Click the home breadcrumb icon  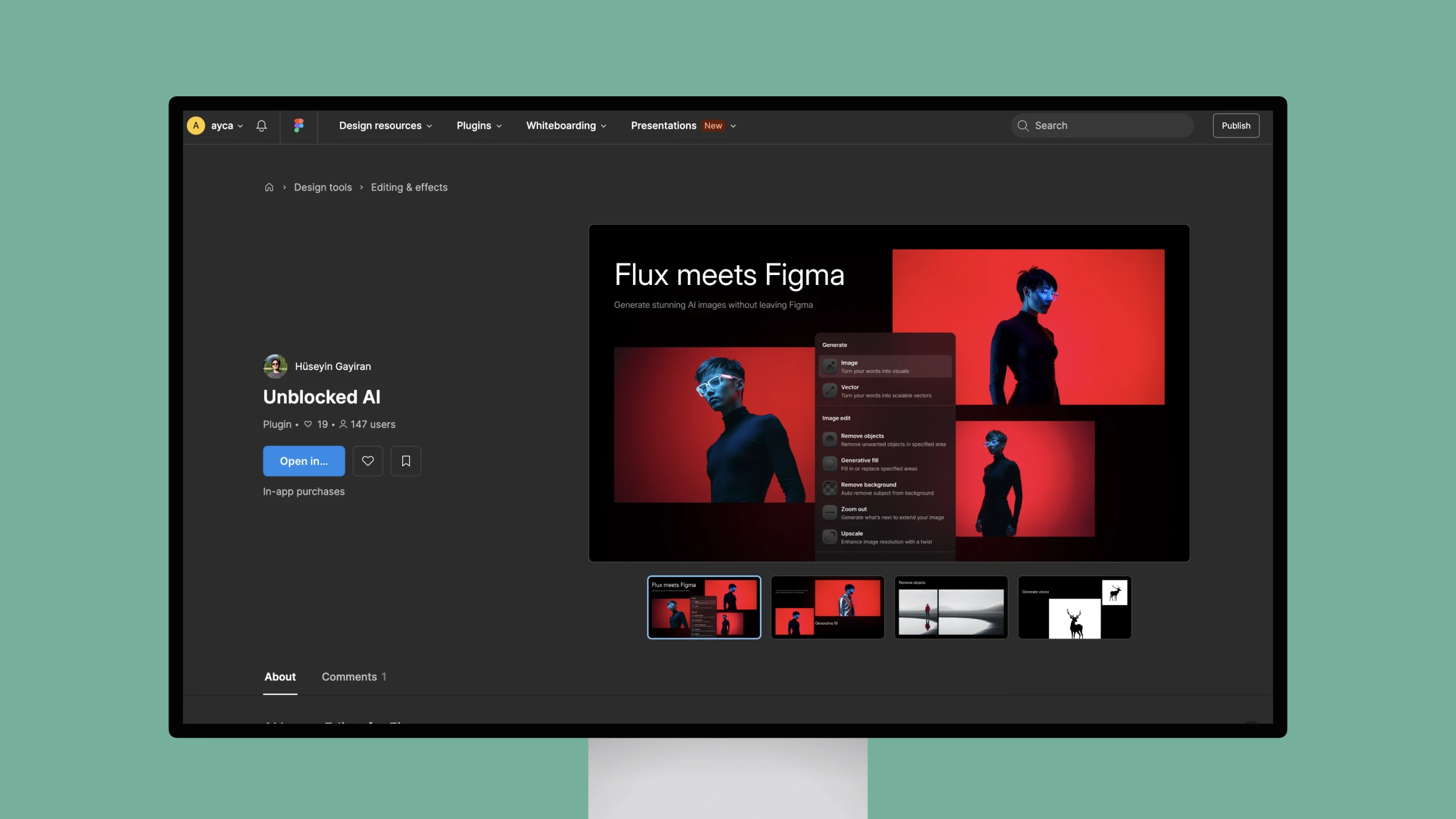[268, 187]
